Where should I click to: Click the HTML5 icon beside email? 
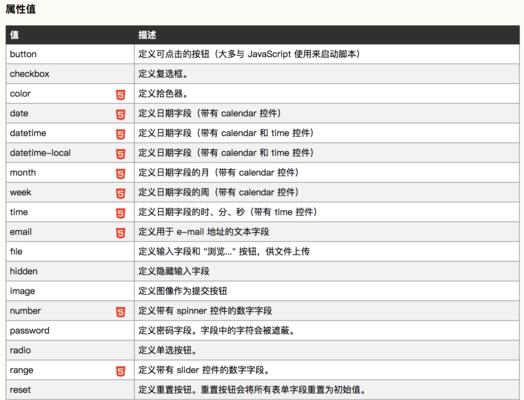click(121, 233)
